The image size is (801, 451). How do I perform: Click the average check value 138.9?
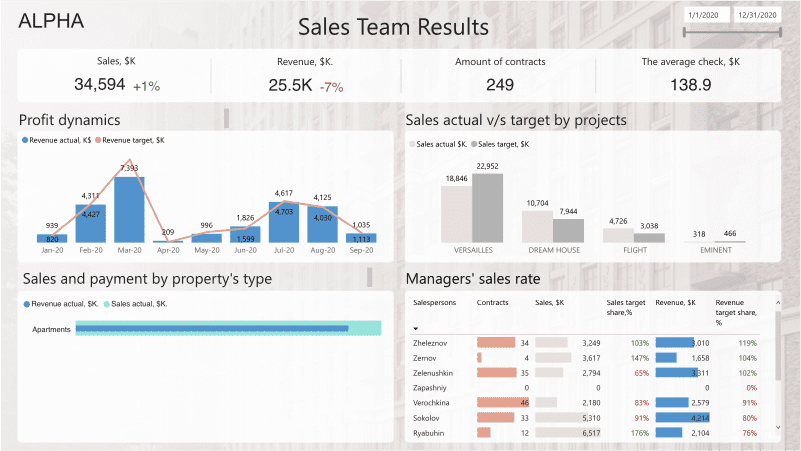click(x=691, y=85)
